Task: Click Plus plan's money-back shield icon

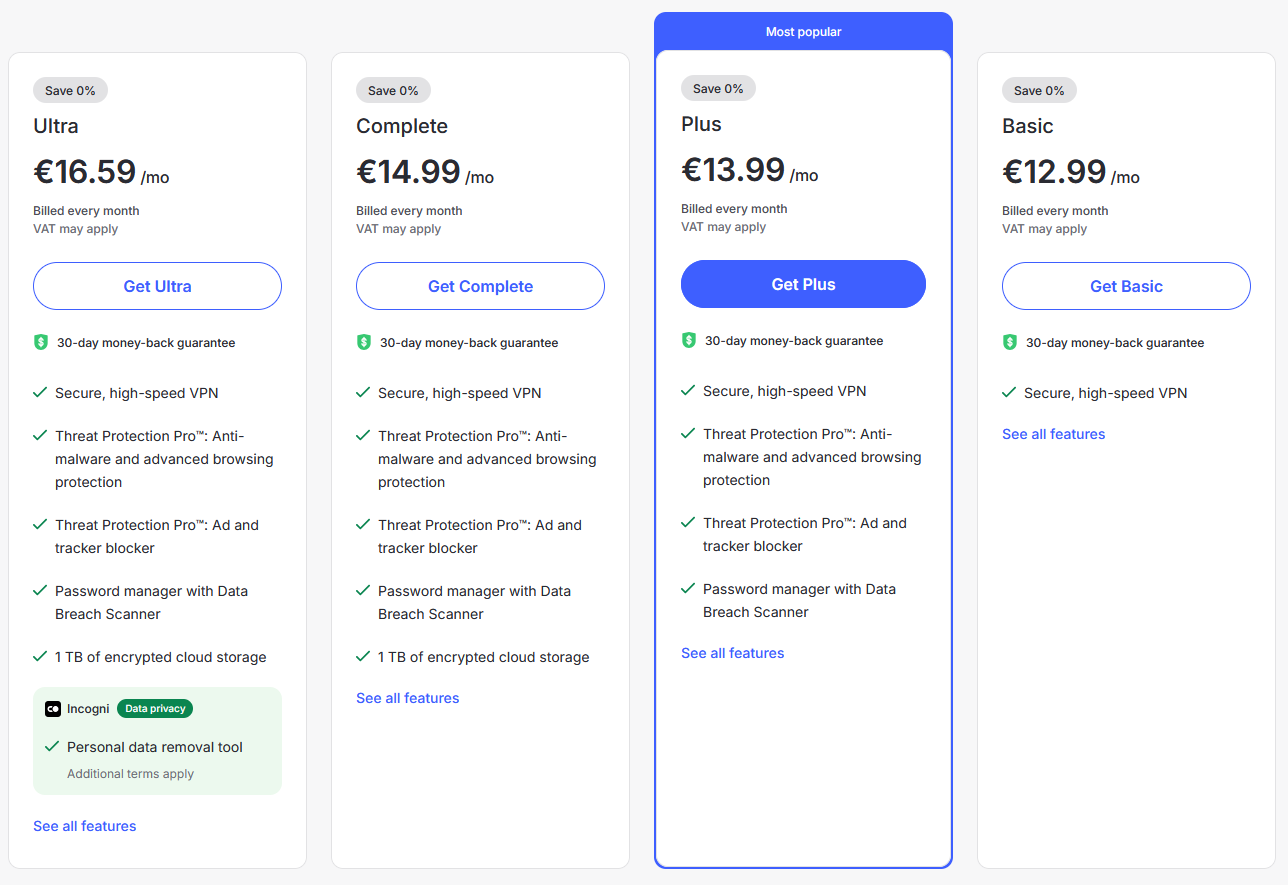Action: [688, 340]
